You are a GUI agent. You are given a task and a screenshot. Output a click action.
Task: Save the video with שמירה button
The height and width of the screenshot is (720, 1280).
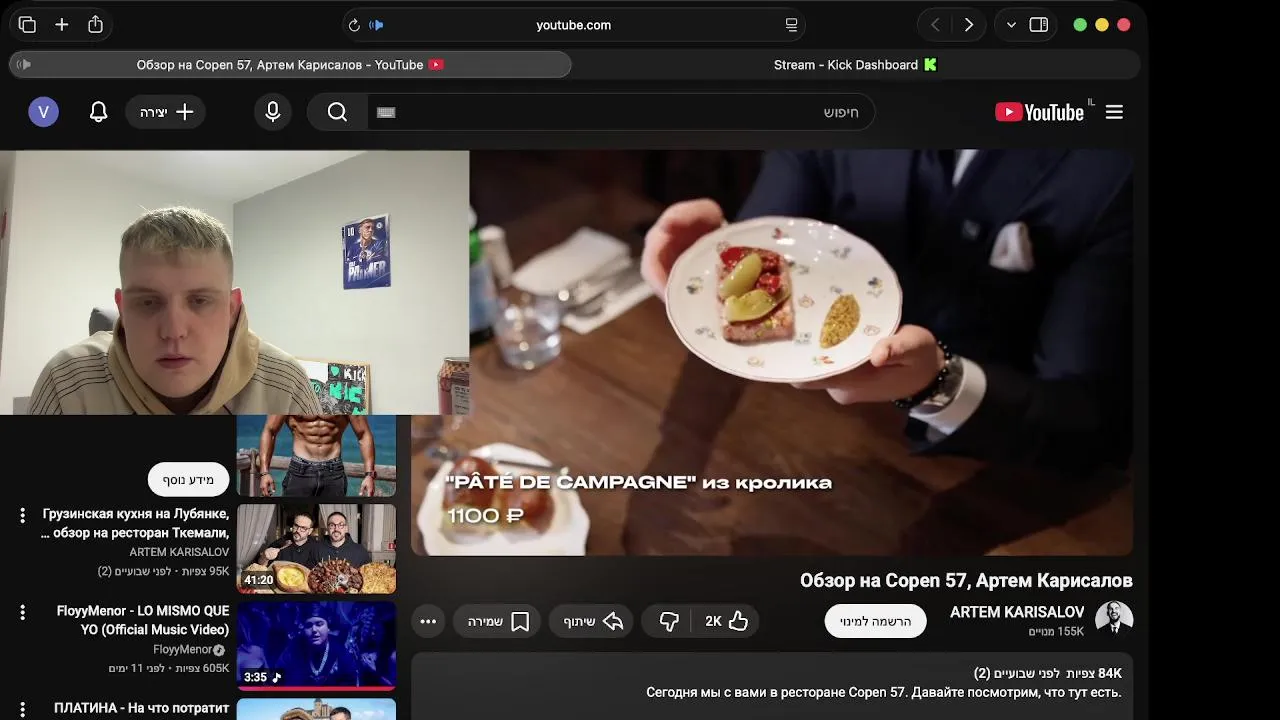(498, 621)
